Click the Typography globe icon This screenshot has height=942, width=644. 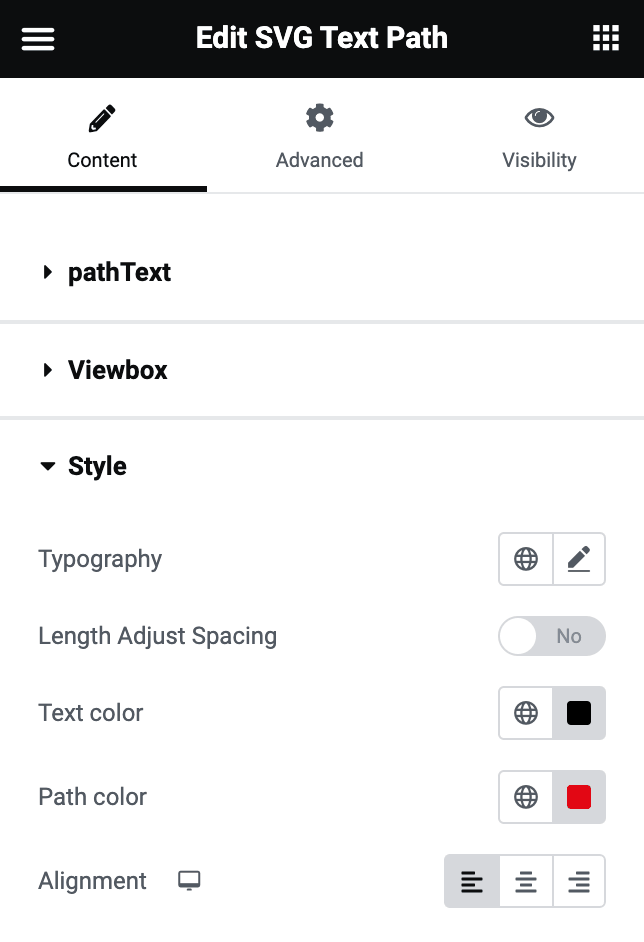[x=526, y=559]
